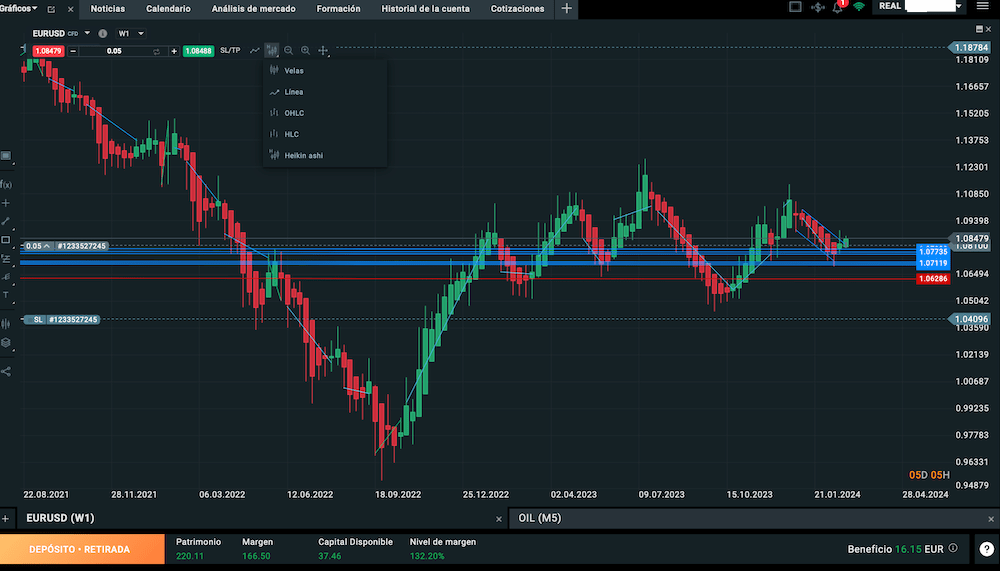1000x571 pixels.
Task: Activate the crosshair cursor tool
Action: click(323, 50)
